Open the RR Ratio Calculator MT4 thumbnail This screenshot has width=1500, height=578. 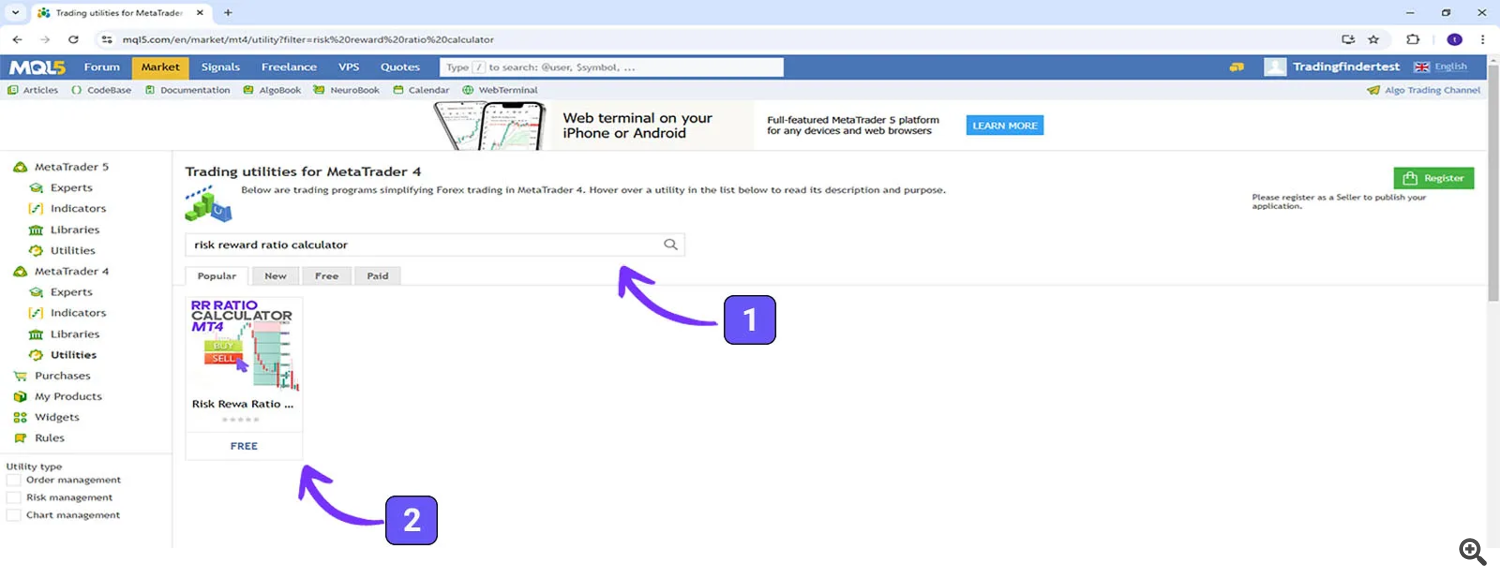click(x=244, y=345)
